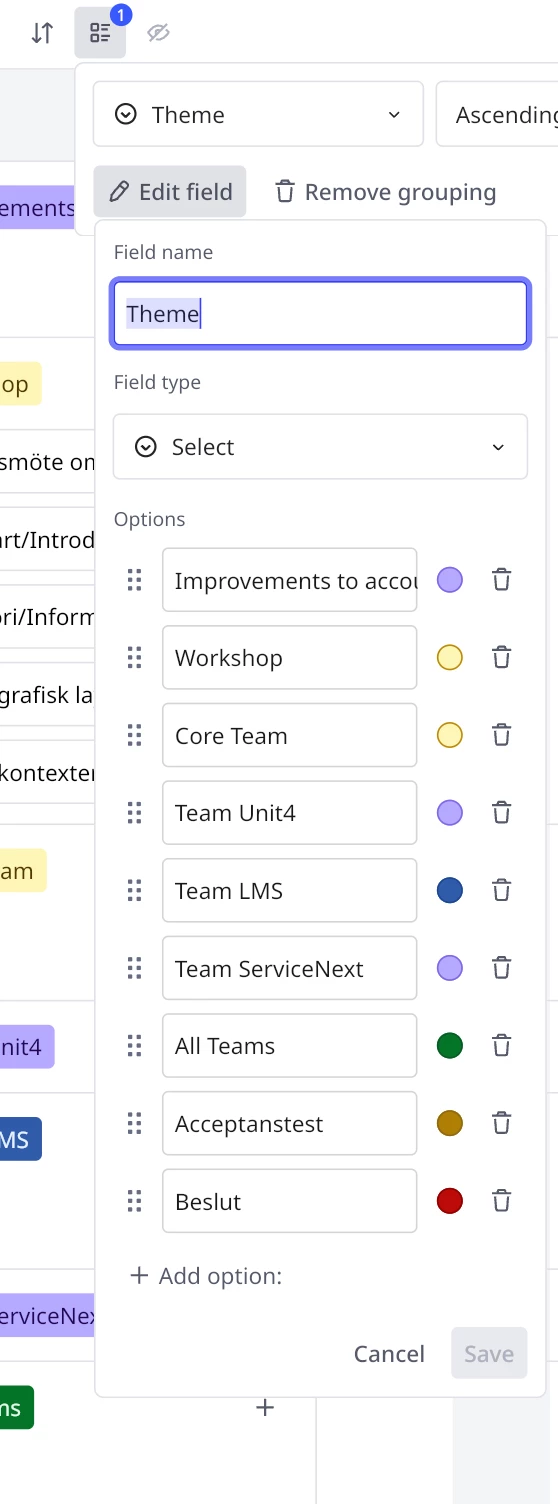Click the drag handle beside All Teams
This screenshot has height=1504, width=558.
point(134,1046)
